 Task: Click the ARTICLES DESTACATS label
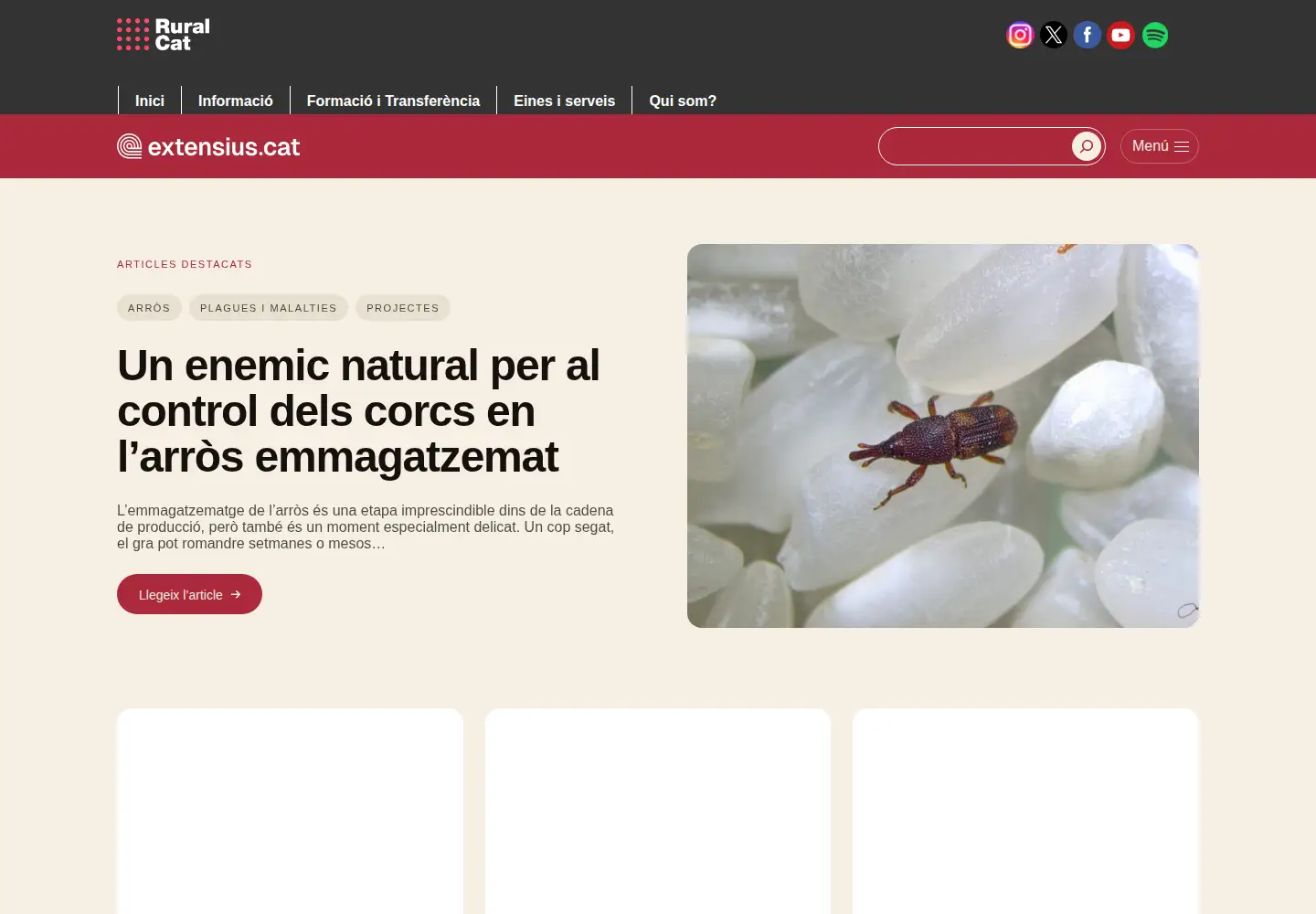pyautogui.click(x=185, y=264)
